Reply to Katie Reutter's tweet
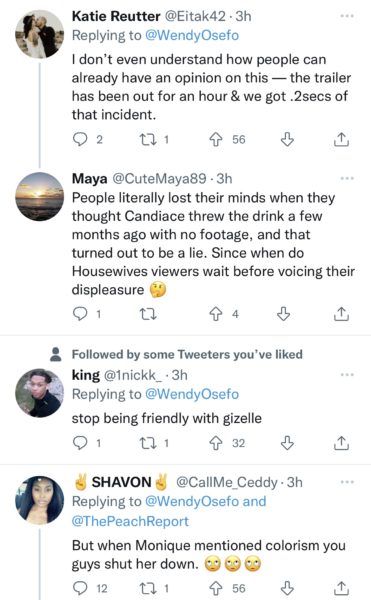This screenshot has width=371, height=600. click(x=80, y=140)
